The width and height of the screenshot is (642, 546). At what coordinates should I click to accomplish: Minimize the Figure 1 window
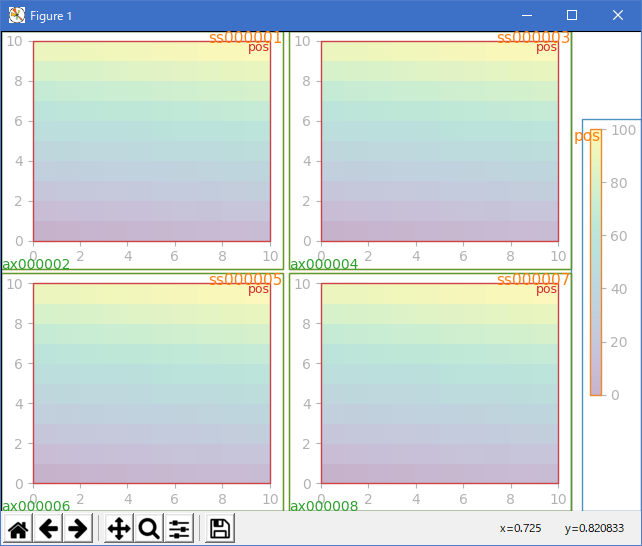[x=527, y=16]
